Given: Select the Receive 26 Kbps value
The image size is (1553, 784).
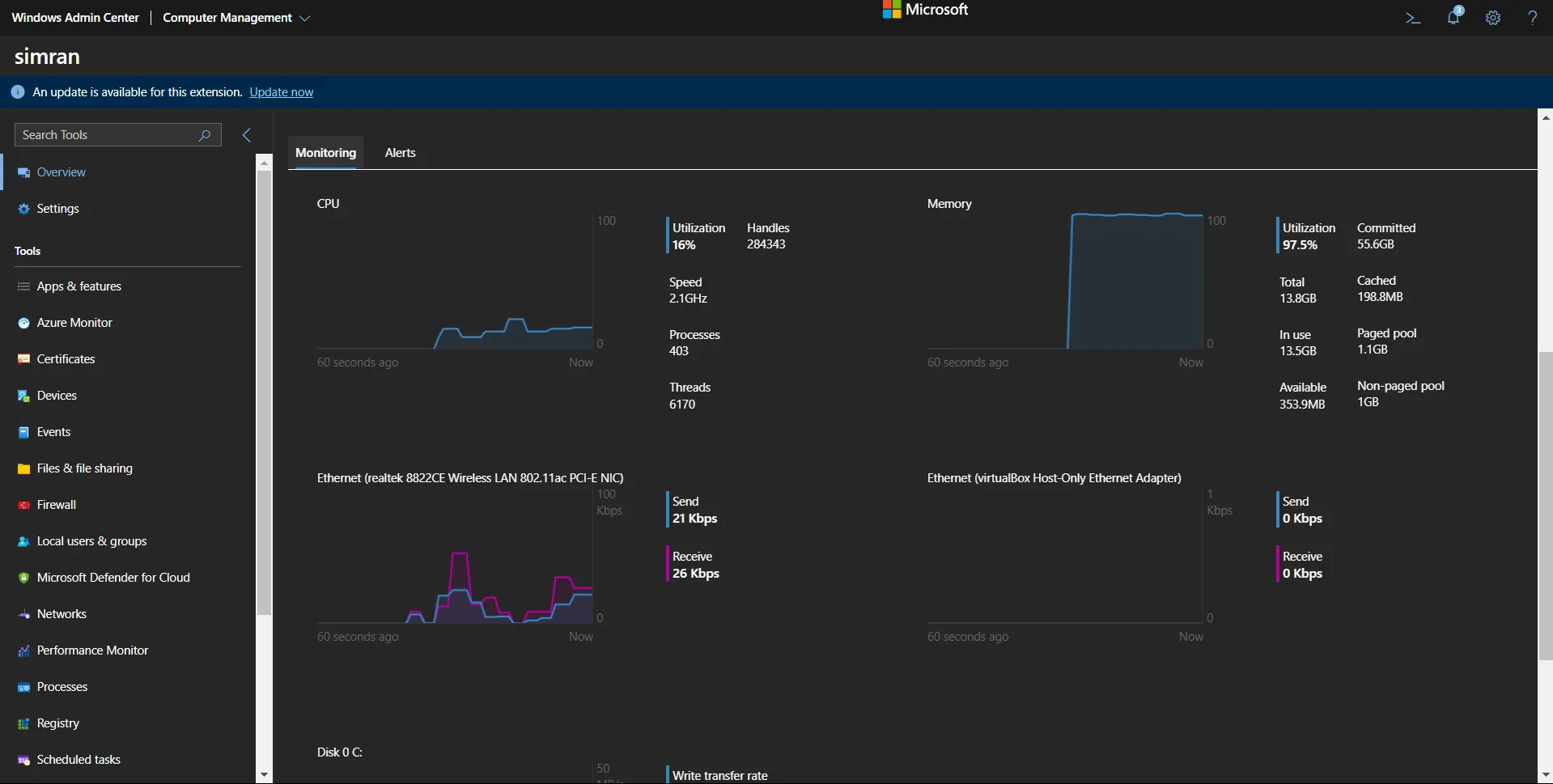Looking at the screenshot, I should point(696,574).
